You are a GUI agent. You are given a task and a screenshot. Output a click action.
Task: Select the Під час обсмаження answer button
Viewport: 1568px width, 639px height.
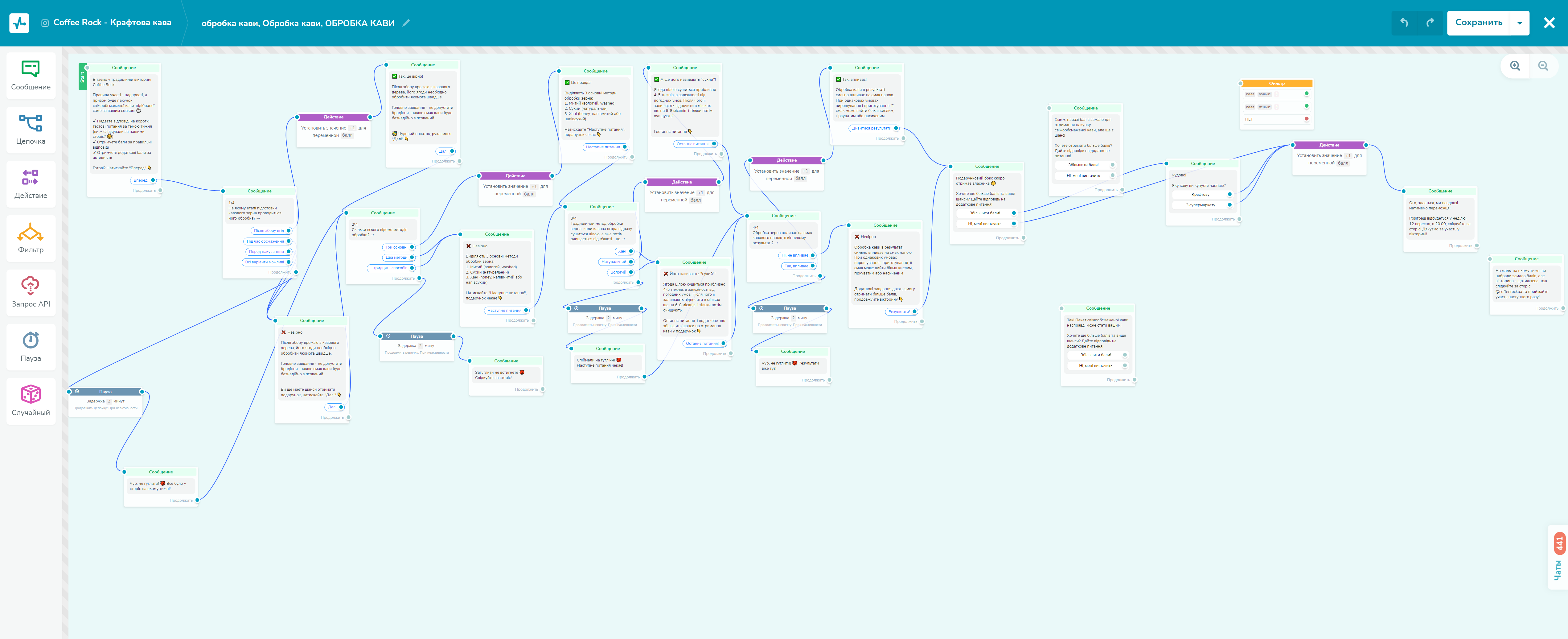pyautogui.click(x=268, y=241)
